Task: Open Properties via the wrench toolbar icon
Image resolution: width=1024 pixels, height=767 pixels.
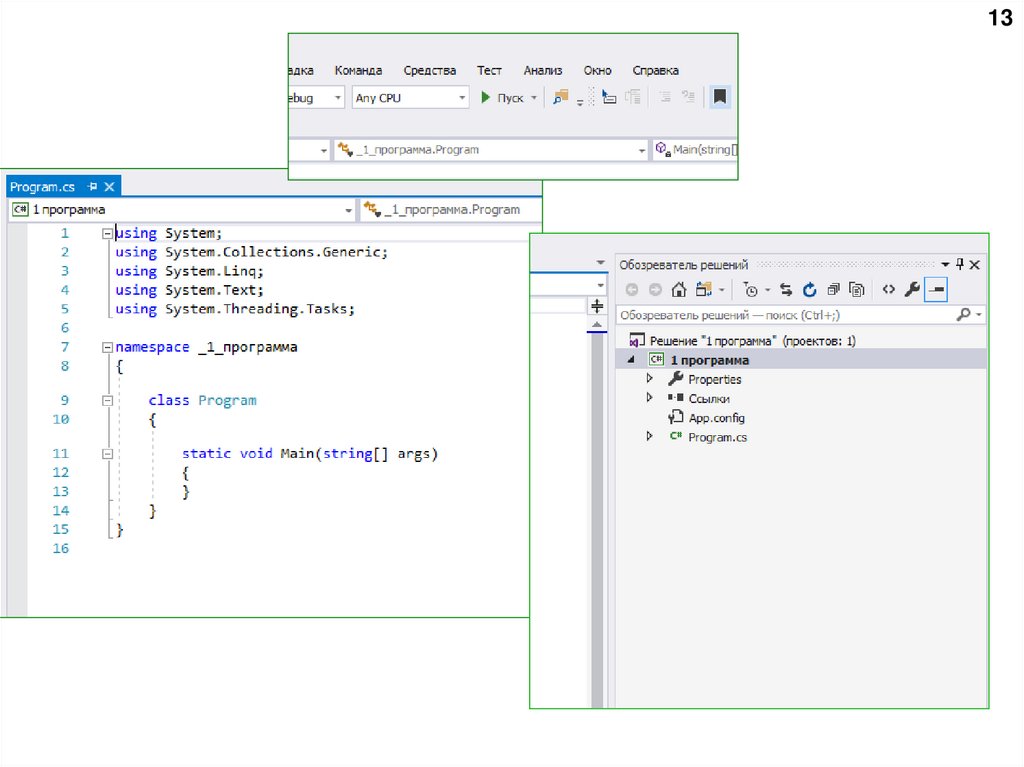Action: pos(911,290)
